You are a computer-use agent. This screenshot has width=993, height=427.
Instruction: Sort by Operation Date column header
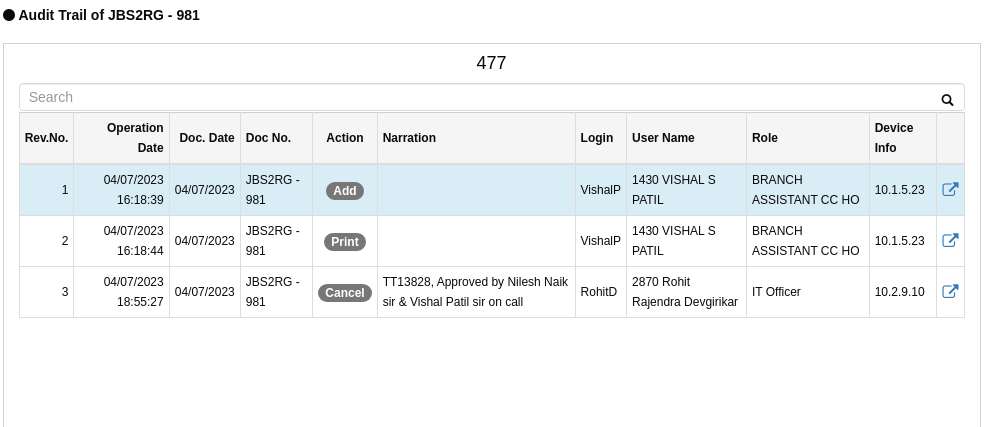[122, 138]
